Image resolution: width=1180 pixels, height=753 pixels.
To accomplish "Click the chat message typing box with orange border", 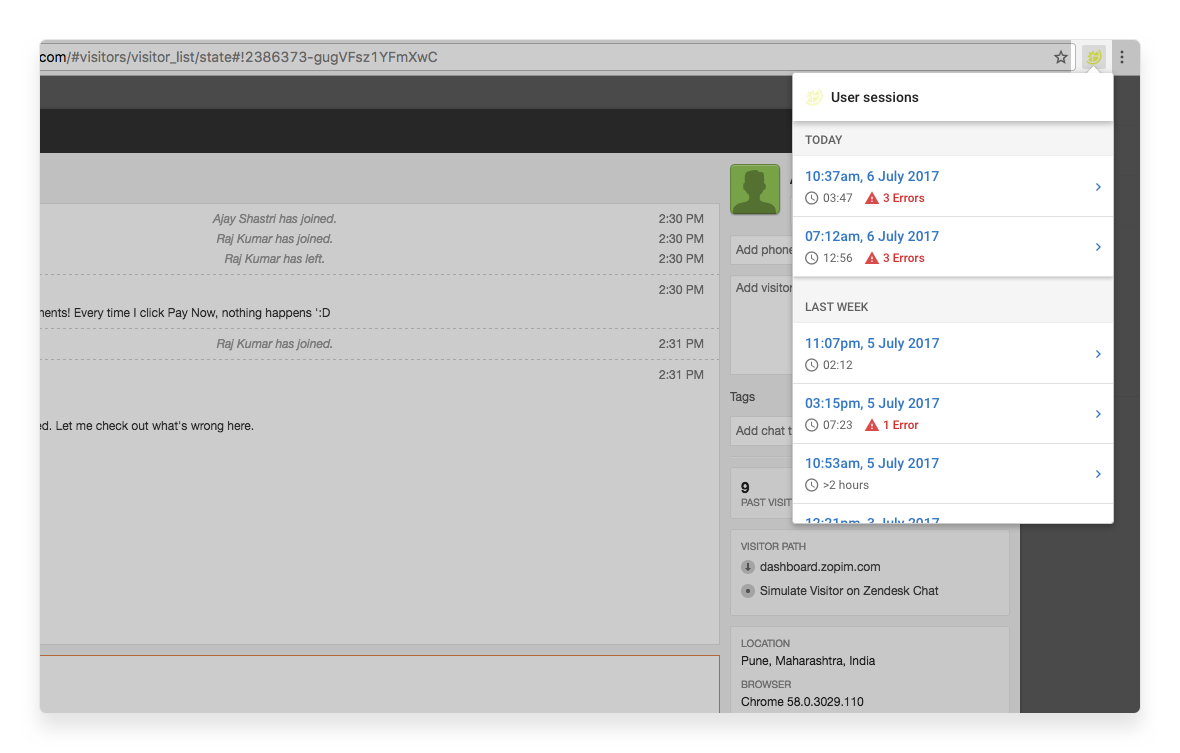I will (379, 684).
